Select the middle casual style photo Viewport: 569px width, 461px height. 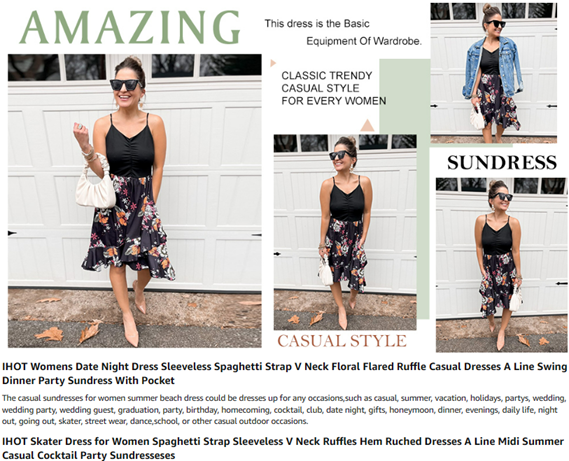coord(345,232)
